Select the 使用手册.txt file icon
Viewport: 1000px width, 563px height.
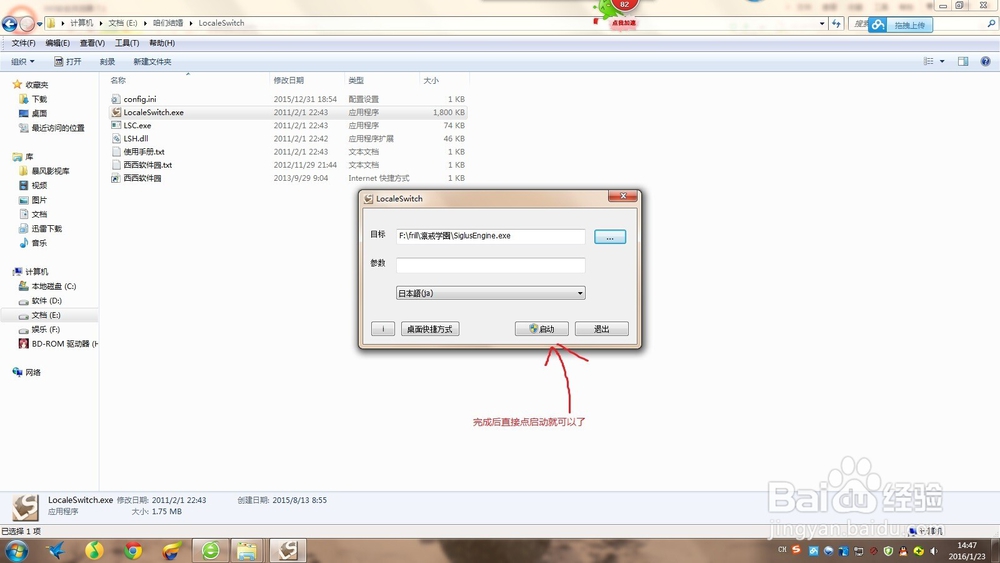116,152
